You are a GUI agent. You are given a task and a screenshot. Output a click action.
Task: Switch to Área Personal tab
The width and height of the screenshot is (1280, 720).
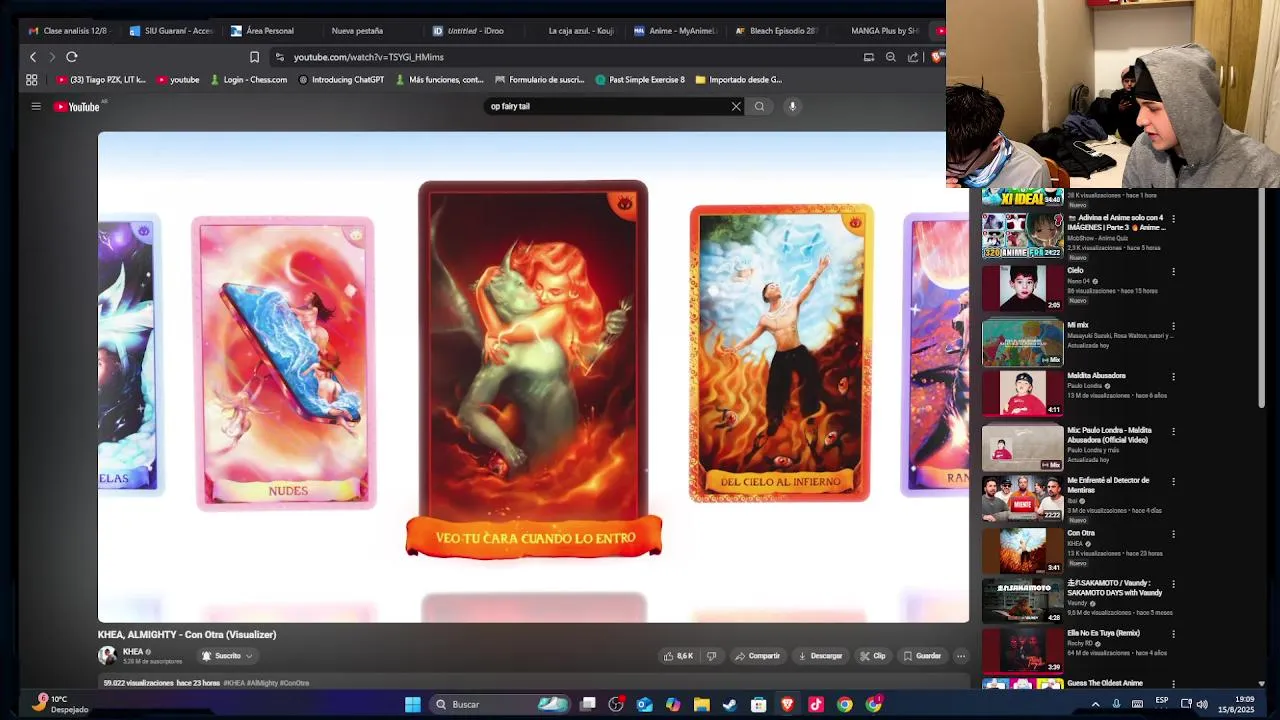click(x=270, y=31)
